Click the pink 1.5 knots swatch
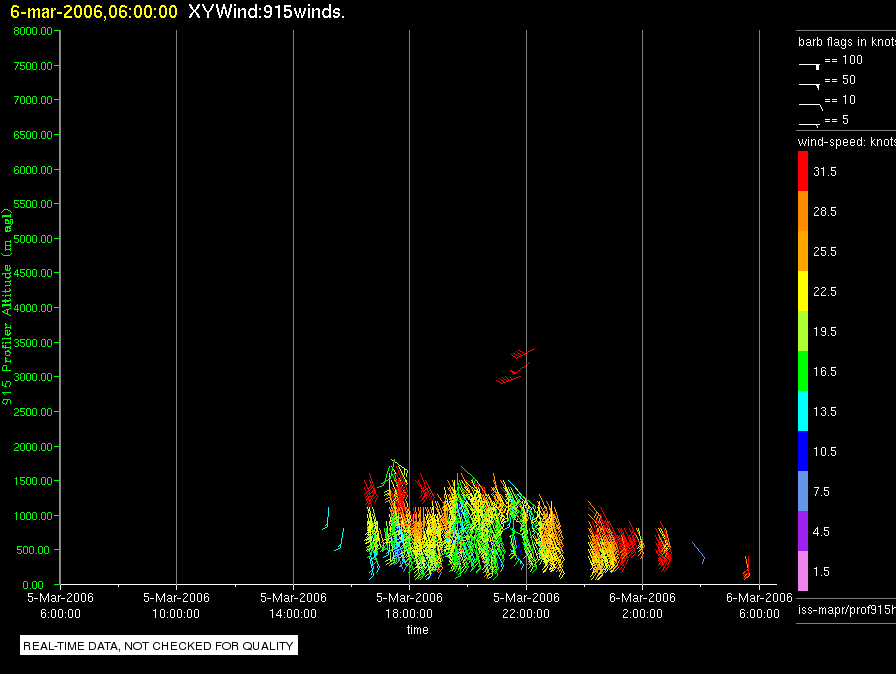 click(x=803, y=571)
